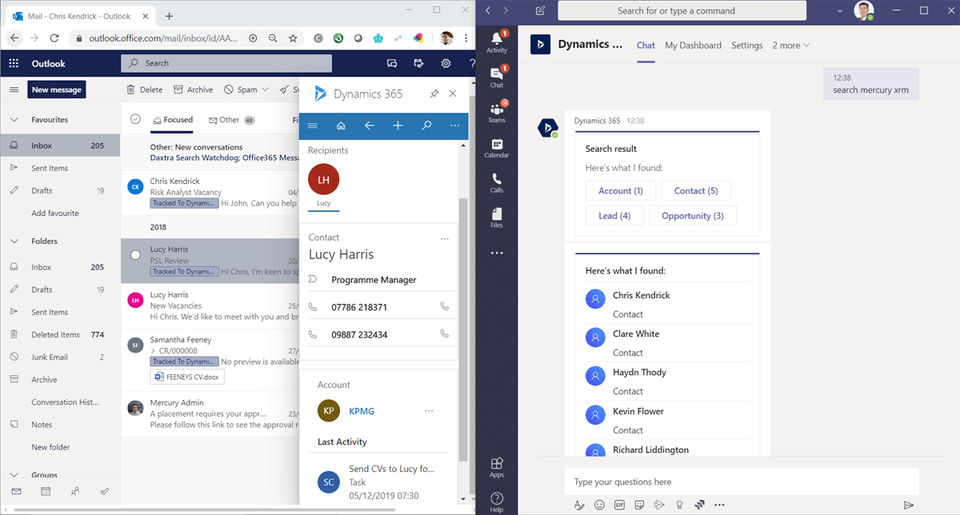Open Apps in Teams sidebar
Viewport: 960px width, 515px height.
click(x=497, y=467)
